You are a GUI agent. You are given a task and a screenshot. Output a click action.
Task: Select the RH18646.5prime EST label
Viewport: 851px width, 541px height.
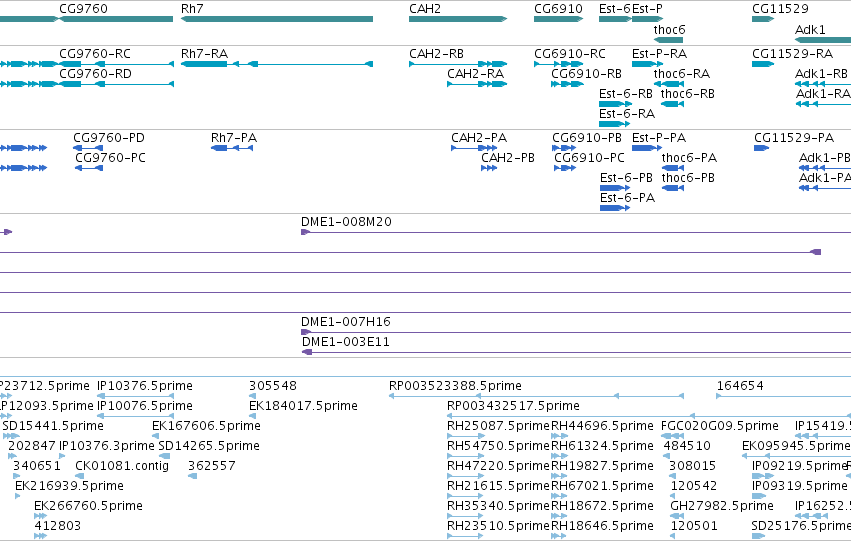pos(602,526)
